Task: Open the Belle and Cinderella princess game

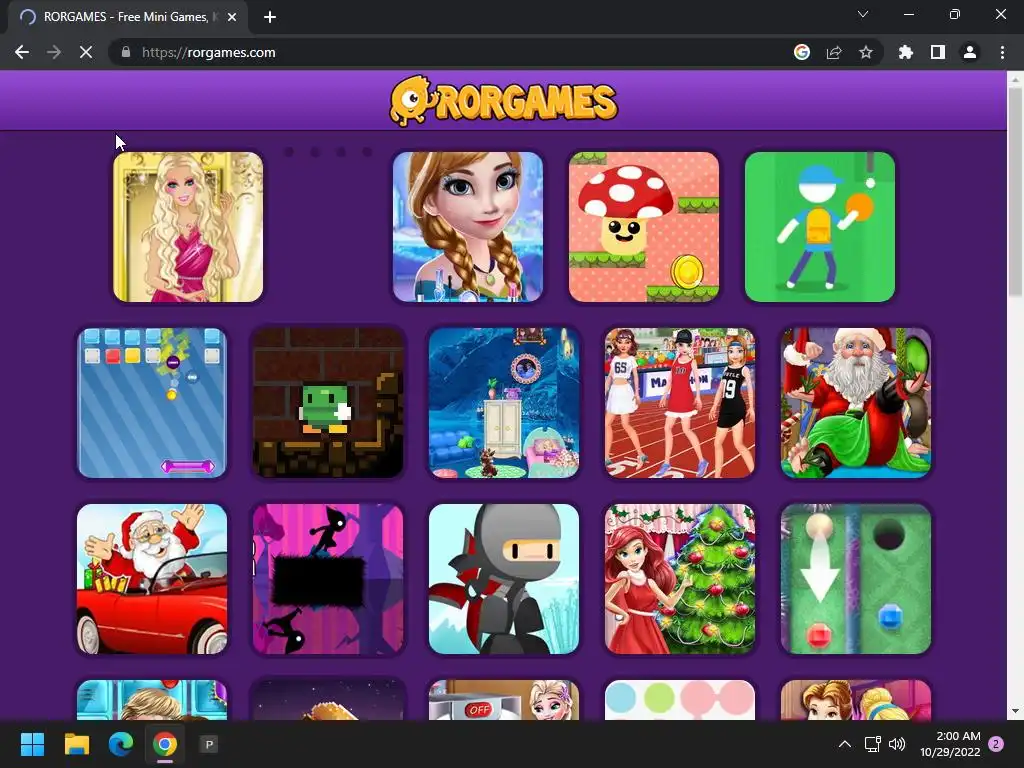Action: [856, 700]
